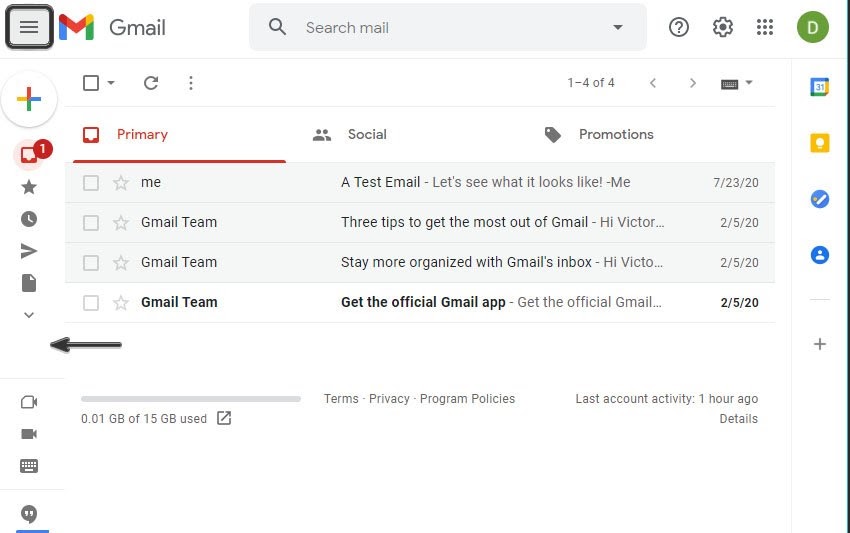Open the More three-dot menu
This screenshot has height=533, width=850.
click(190, 83)
